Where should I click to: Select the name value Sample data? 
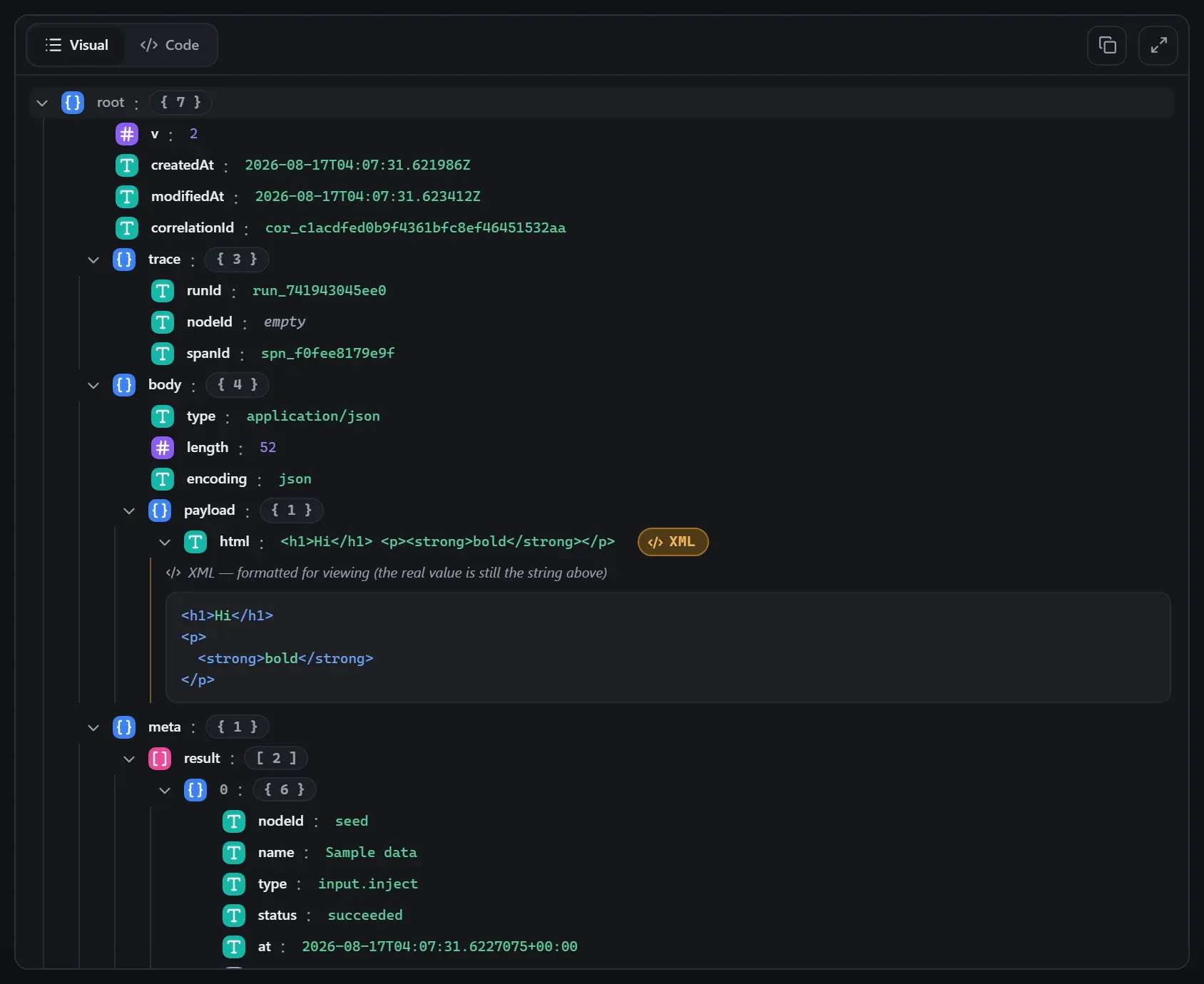click(371, 853)
